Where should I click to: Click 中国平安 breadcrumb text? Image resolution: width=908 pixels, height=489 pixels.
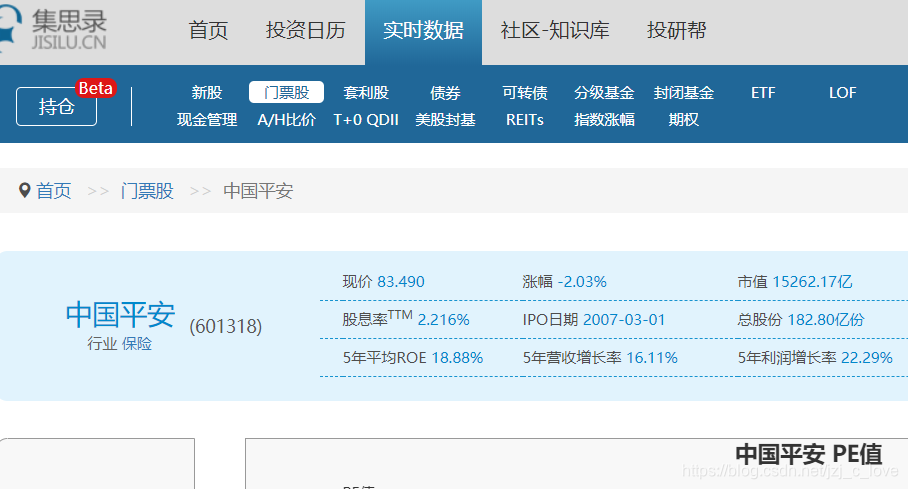pyautogui.click(x=258, y=191)
